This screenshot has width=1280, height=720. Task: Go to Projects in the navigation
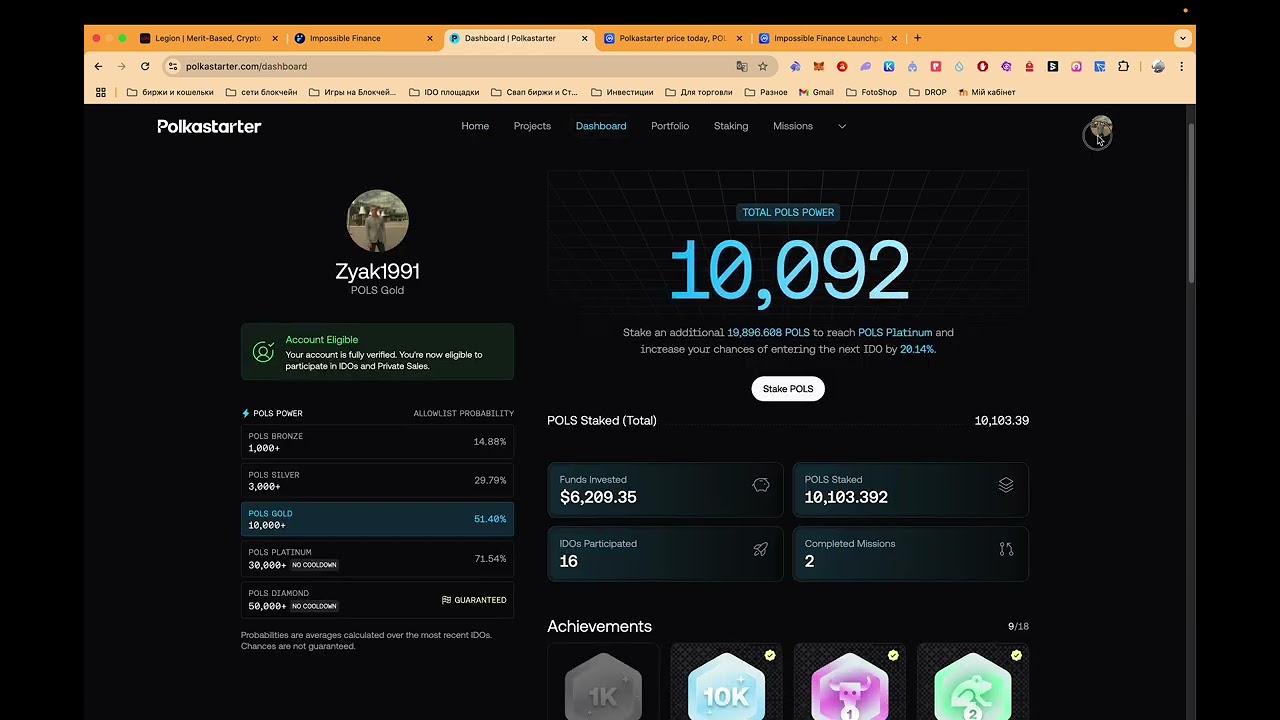pyautogui.click(x=532, y=126)
